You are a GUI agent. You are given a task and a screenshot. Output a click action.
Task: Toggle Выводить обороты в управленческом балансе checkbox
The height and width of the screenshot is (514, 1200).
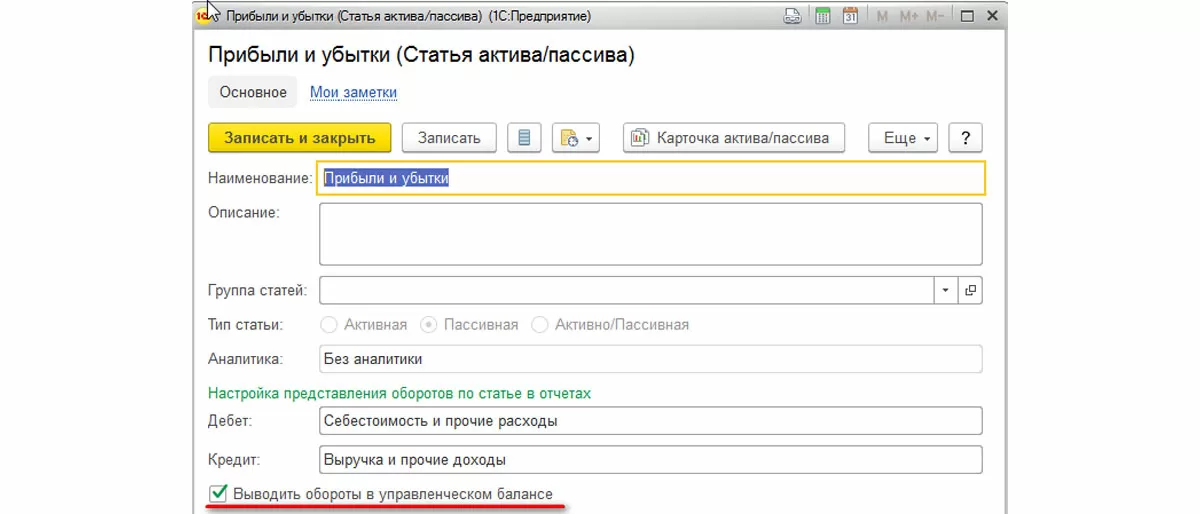pos(217,493)
